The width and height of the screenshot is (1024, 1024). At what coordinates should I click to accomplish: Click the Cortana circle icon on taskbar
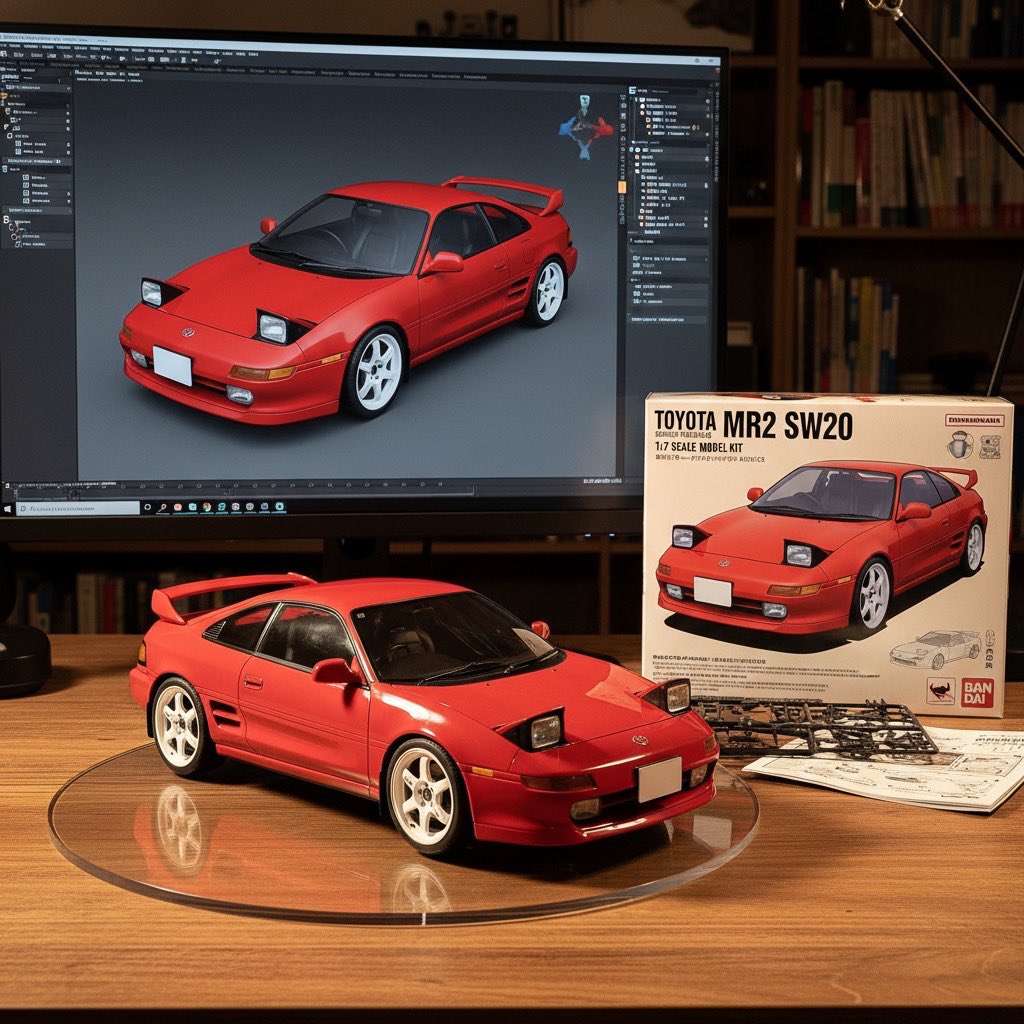148,508
